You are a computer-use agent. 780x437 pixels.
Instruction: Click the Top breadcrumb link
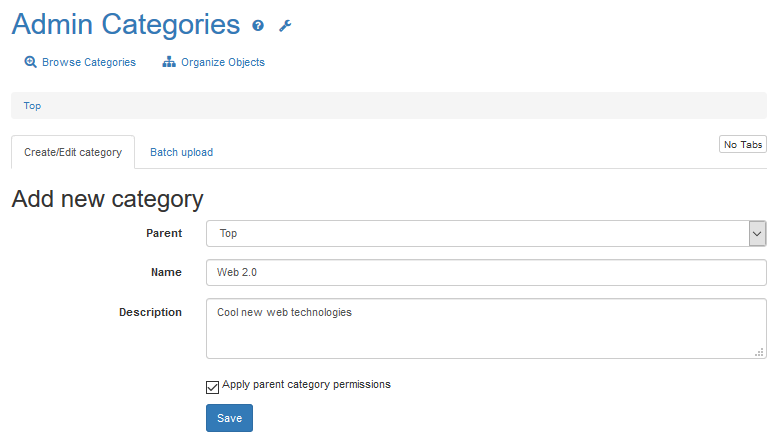click(x=32, y=106)
